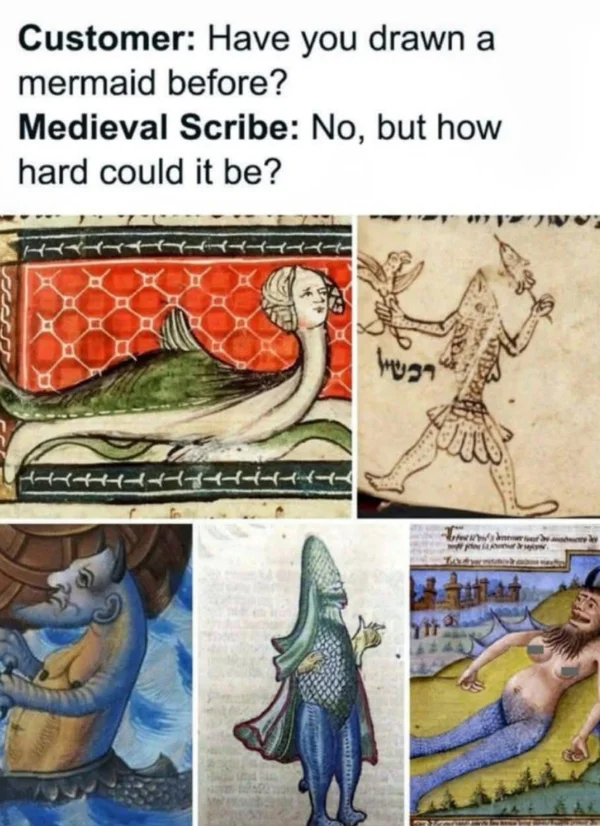Click the red-background serpent mermaid image
Image resolution: width=600 pixels, height=826 pixels.
click(176, 366)
